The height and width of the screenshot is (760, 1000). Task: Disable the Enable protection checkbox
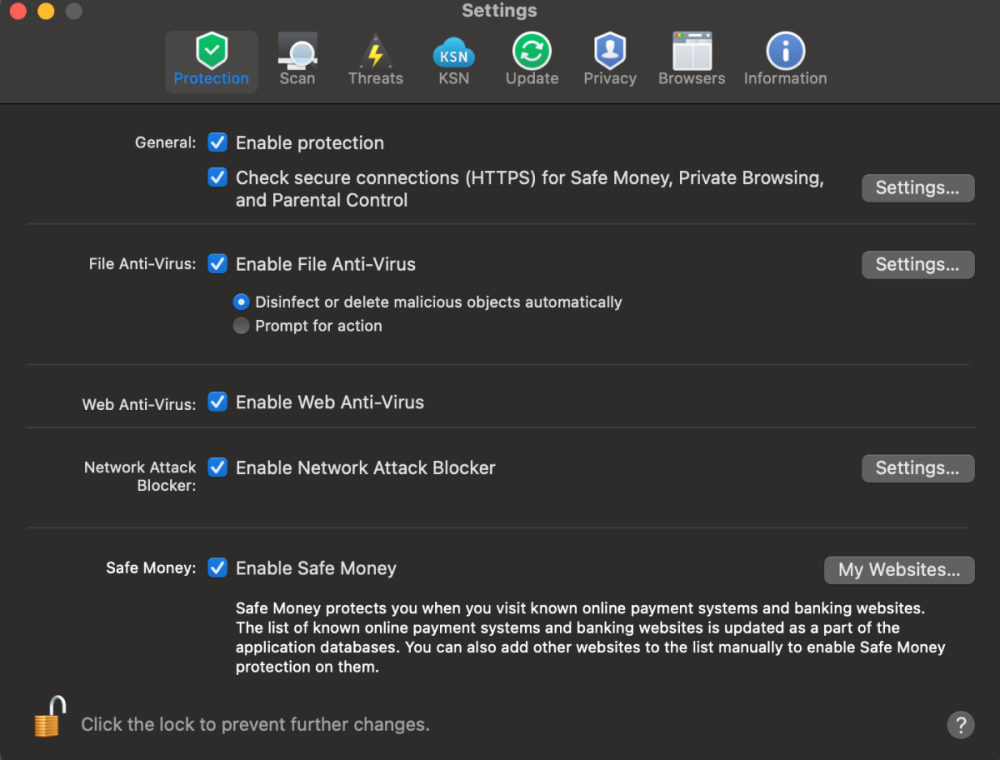[x=217, y=142]
